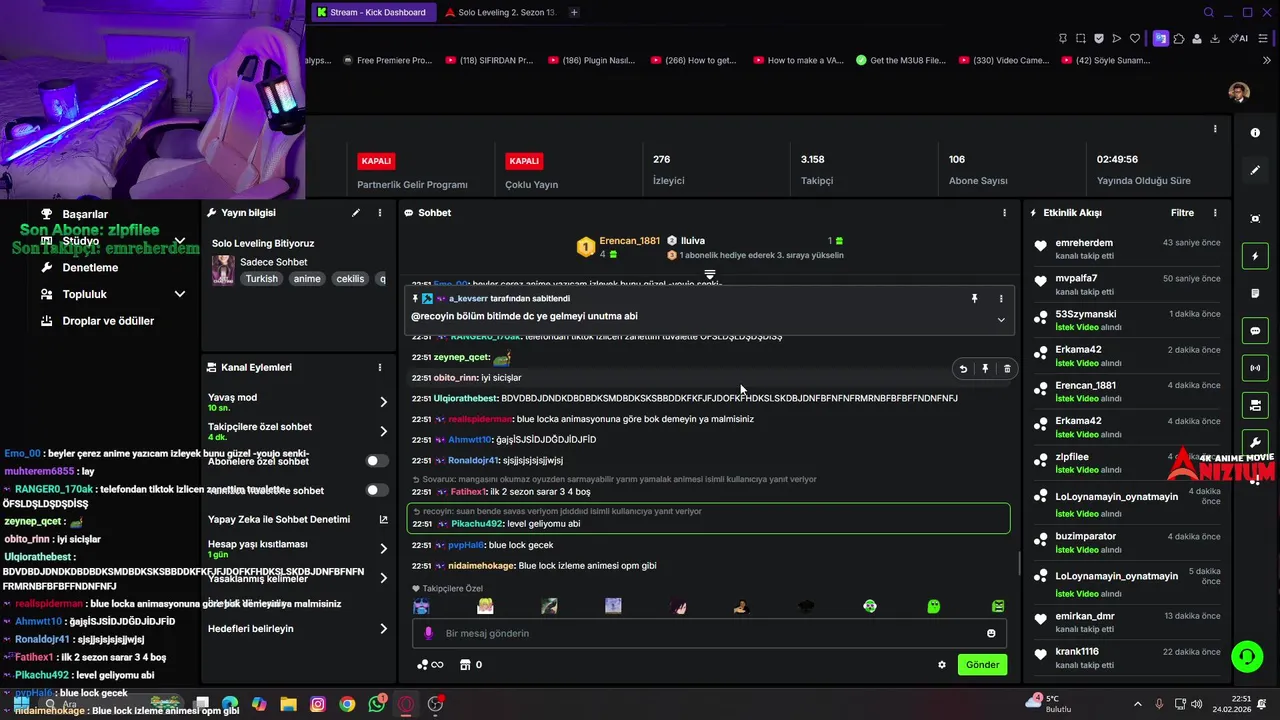Click the Gönder send button

click(982, 665)
